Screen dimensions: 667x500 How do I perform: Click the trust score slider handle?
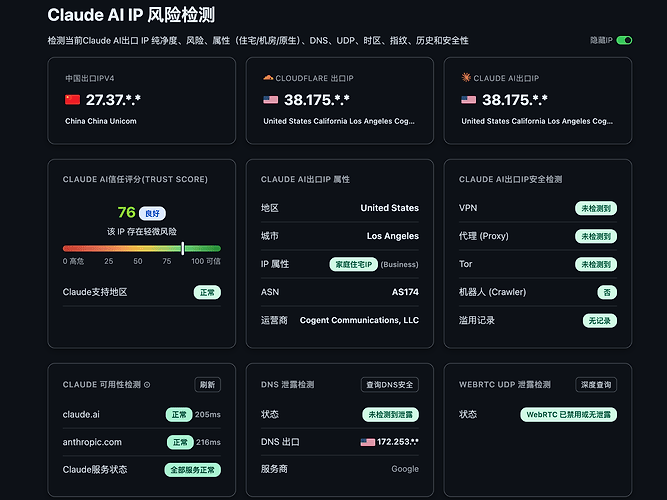pyautogui.click(x=183, y=249)
